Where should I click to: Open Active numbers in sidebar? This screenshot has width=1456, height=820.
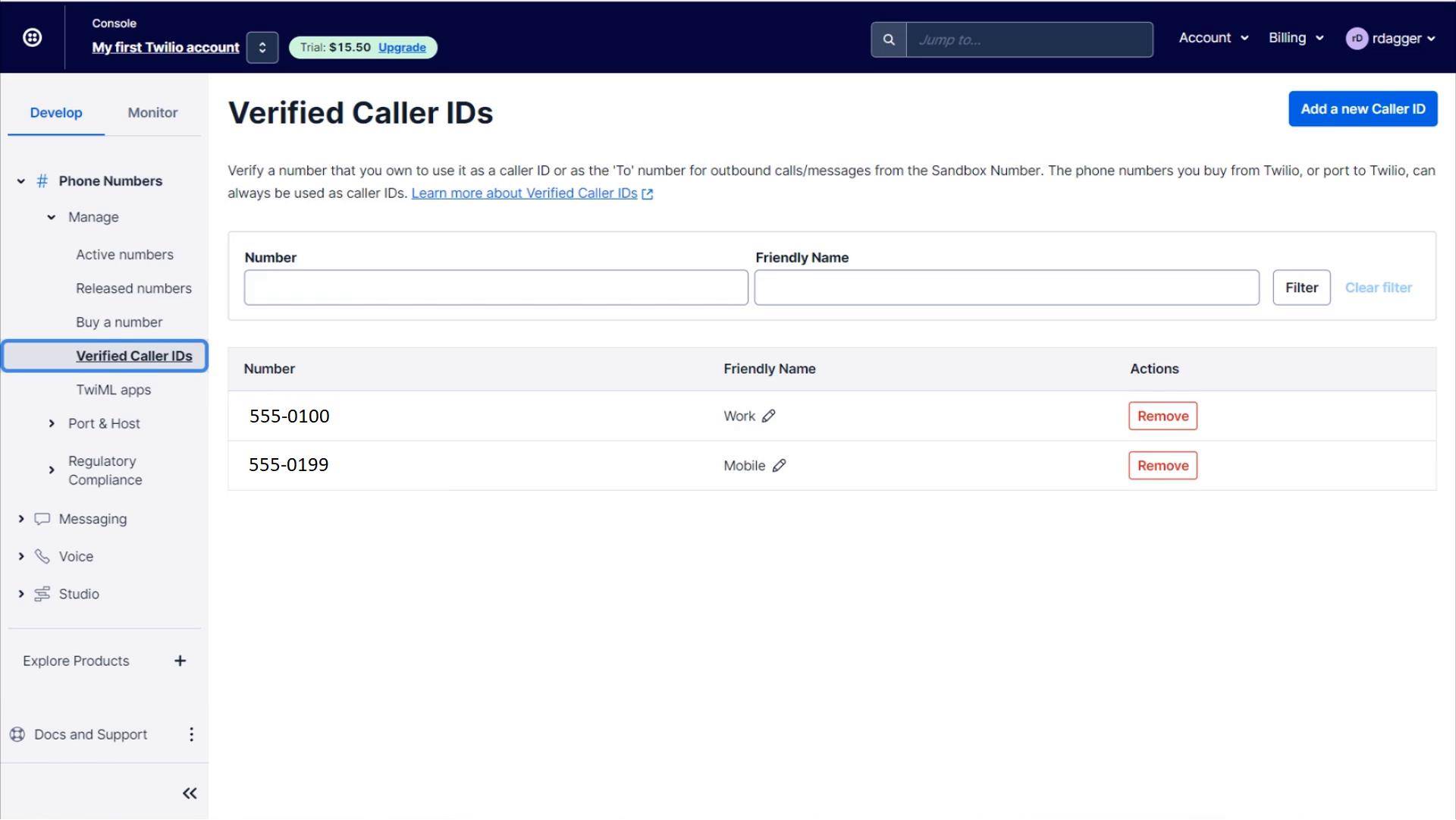click(x=124, y=255)
